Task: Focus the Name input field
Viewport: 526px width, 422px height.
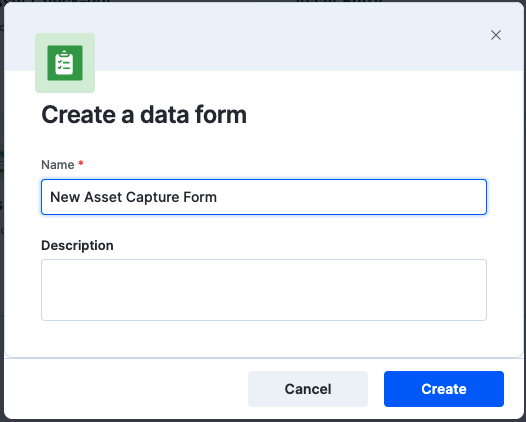Action: [x=264, y=197]
